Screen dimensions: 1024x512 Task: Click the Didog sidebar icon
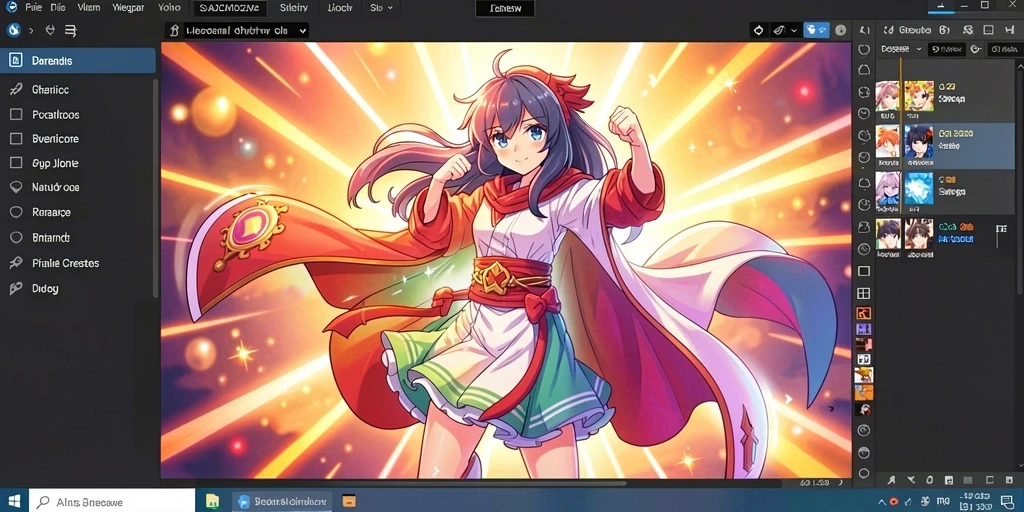(x=16, y=288)
